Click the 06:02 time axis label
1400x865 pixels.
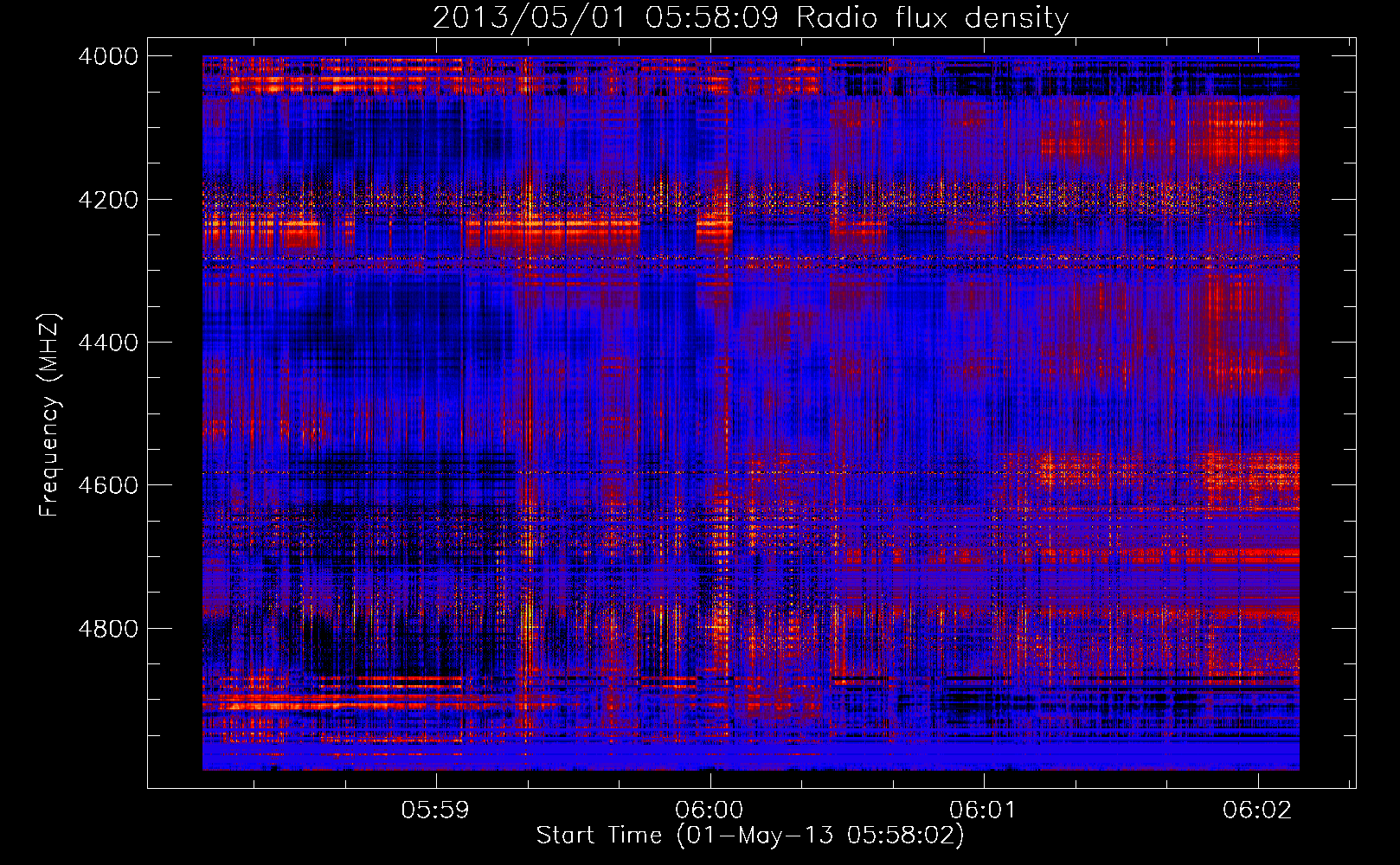tap(1256, 811)
